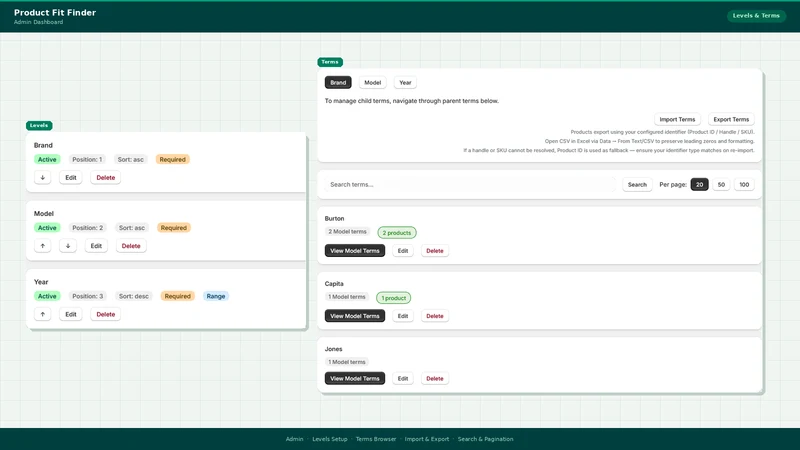Click Export Terms button
Screen dimensions: 800x450
tap(731, 119)
